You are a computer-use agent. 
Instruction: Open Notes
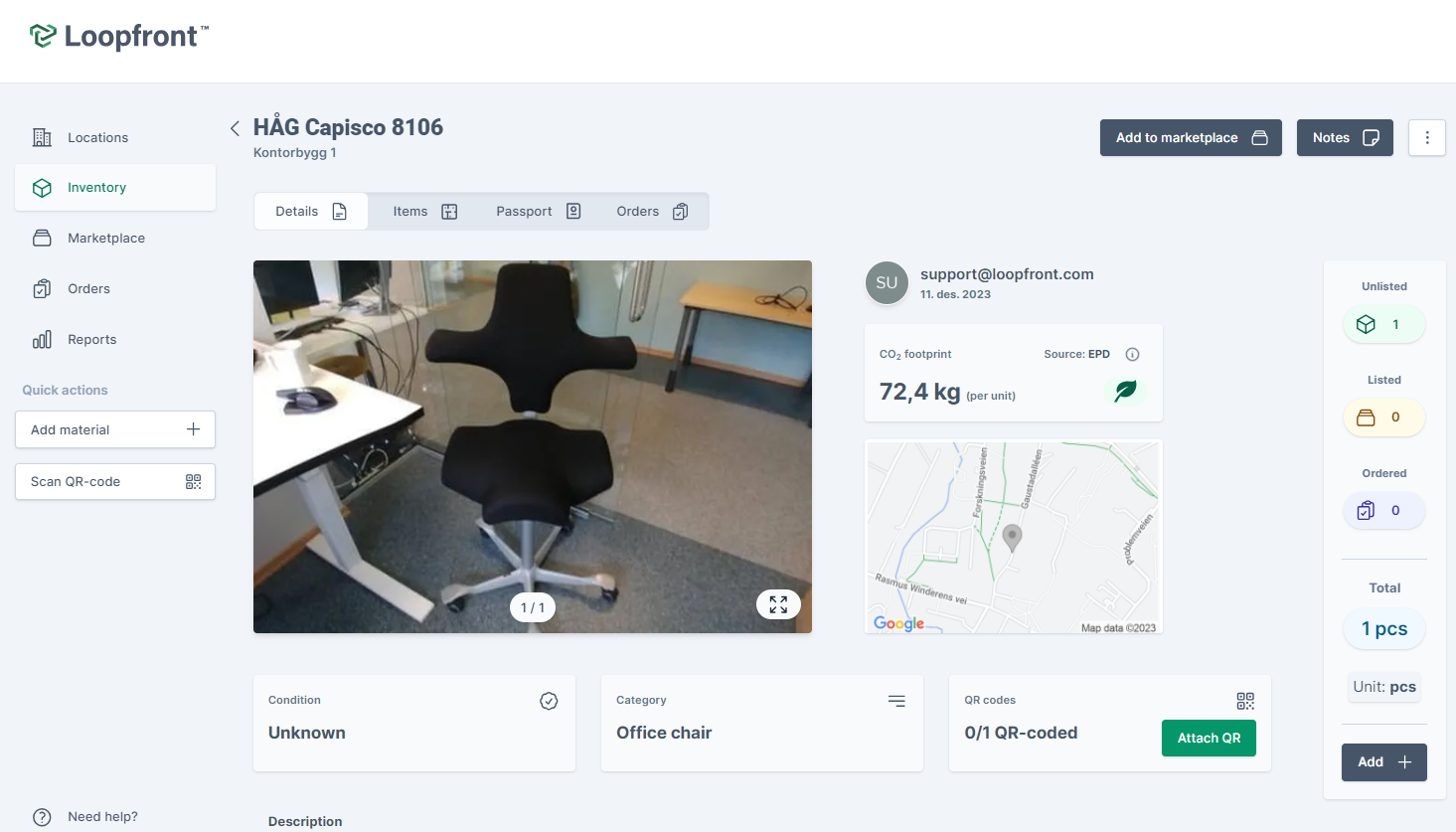[1345, 138]
